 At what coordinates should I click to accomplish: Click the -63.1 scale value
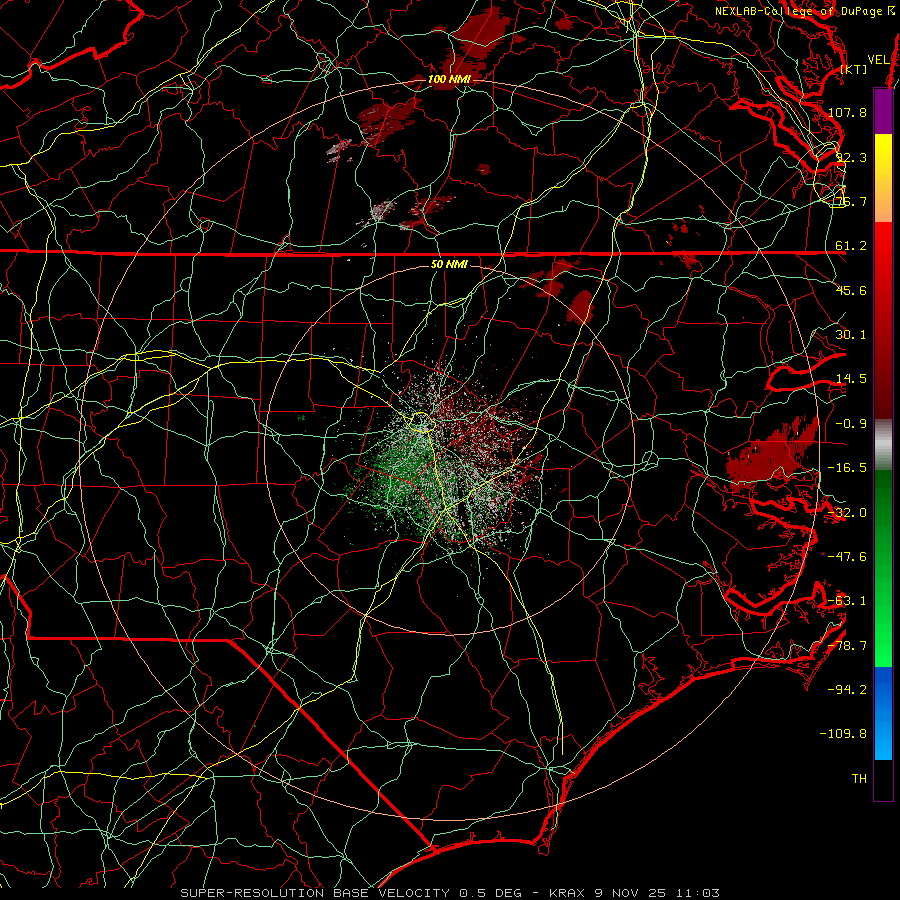pos(847,601)
